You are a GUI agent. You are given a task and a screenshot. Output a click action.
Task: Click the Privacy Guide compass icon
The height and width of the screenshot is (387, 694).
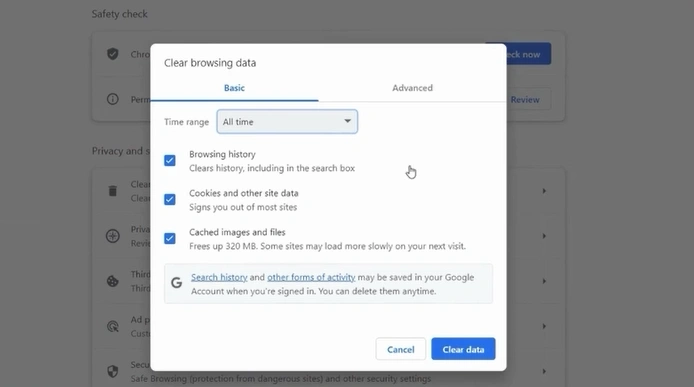coord(113,236)
